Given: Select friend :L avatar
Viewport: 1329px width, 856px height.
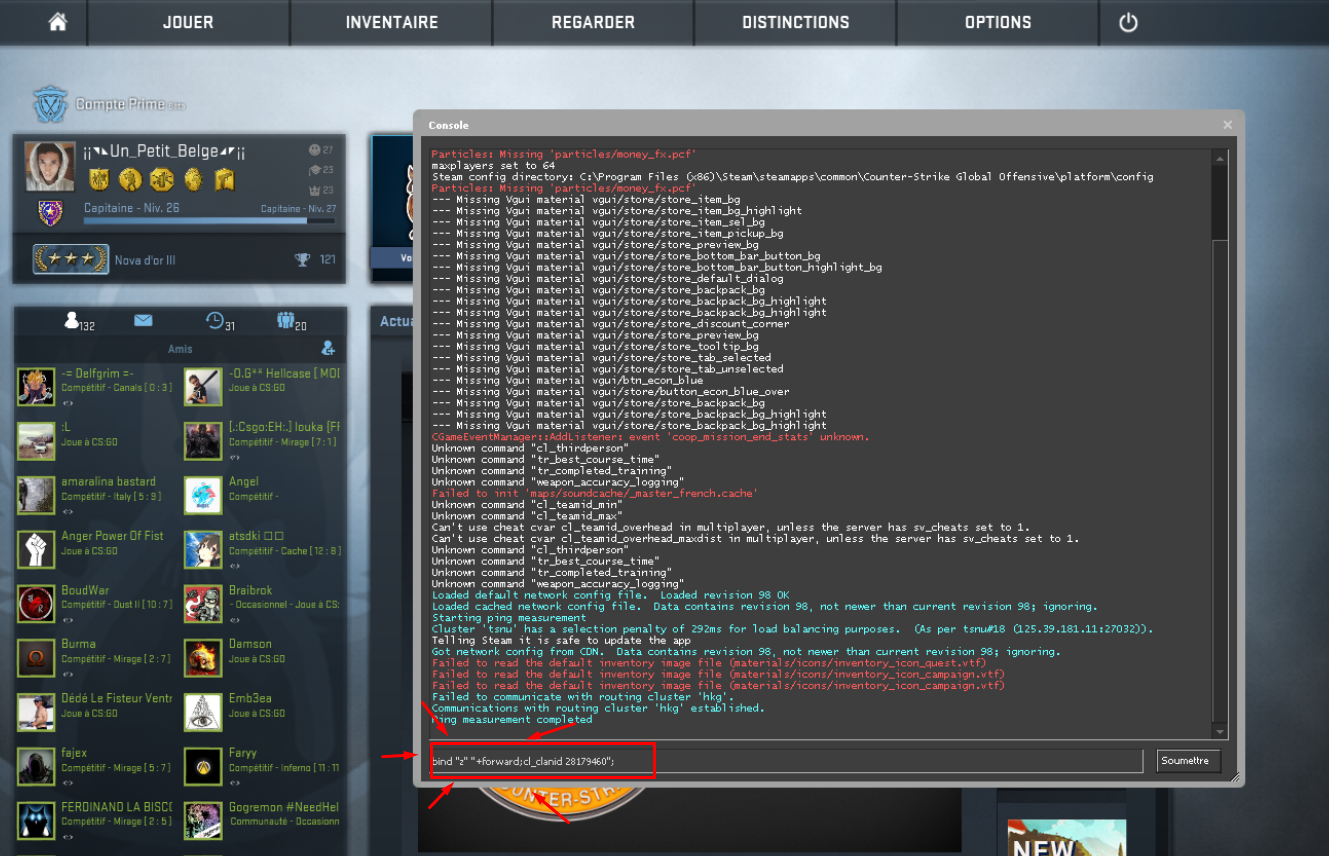Looking at the screenshot, I should (36, 441).
